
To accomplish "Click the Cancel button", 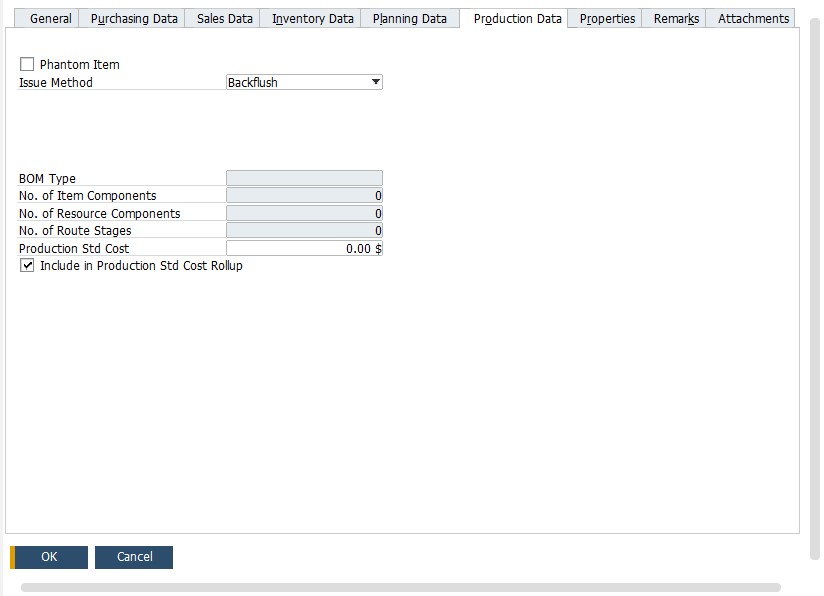I will pyautogui.click(x=134, y=557).
